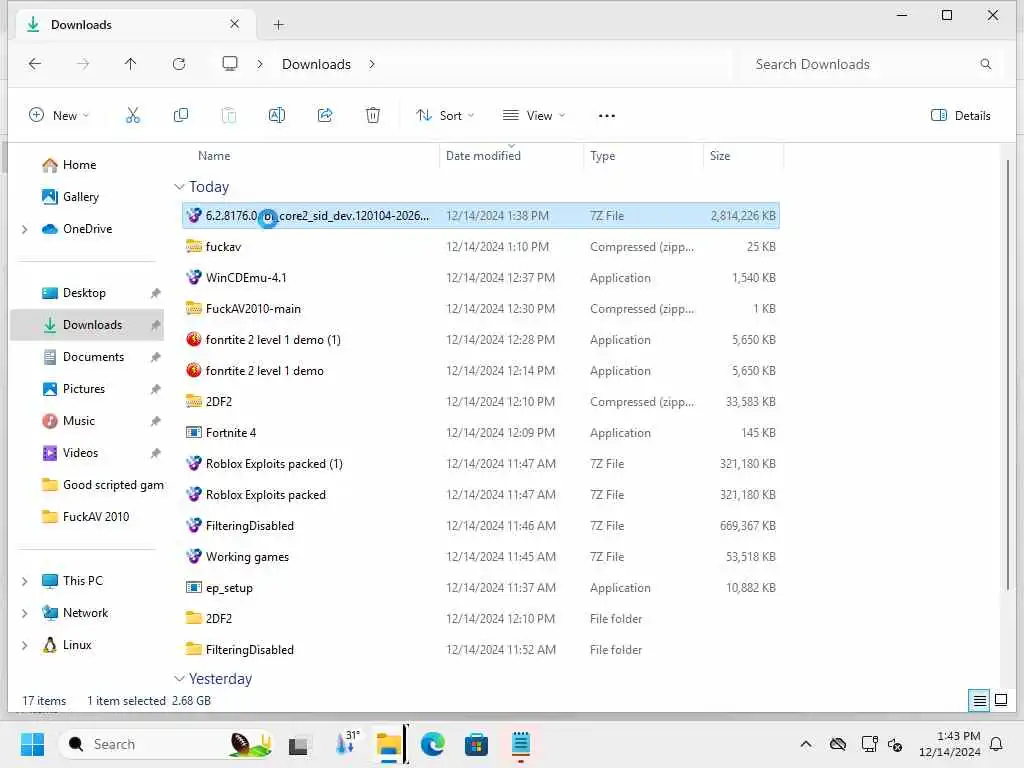Open Microsoft Store from taskbar
This screenshot has height=768, width=1024.
(x=476, y=744)
